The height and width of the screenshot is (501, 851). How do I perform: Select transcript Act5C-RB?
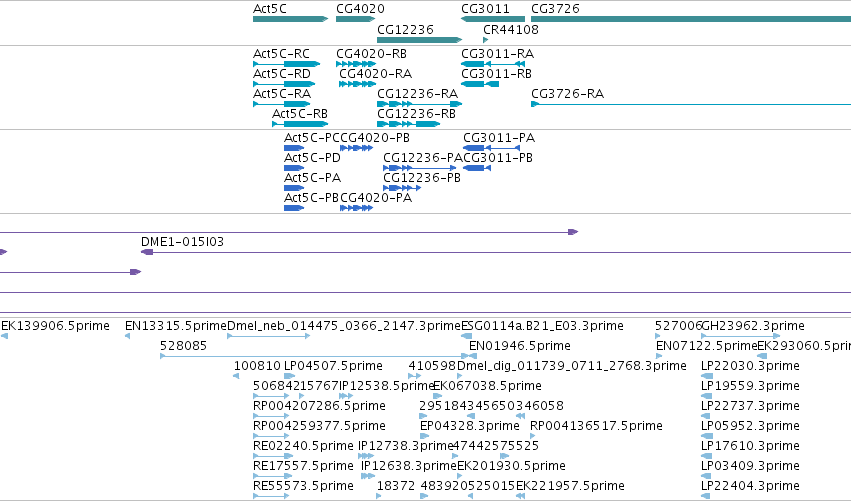(x=300, y=124)
